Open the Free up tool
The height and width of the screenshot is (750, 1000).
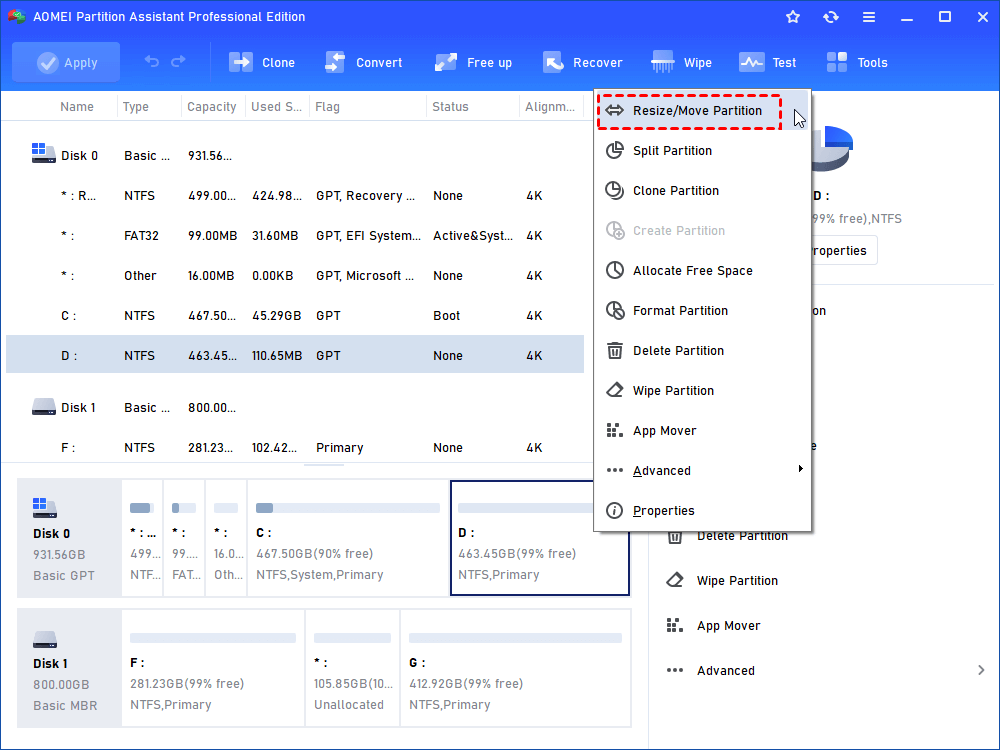point(473,62)
